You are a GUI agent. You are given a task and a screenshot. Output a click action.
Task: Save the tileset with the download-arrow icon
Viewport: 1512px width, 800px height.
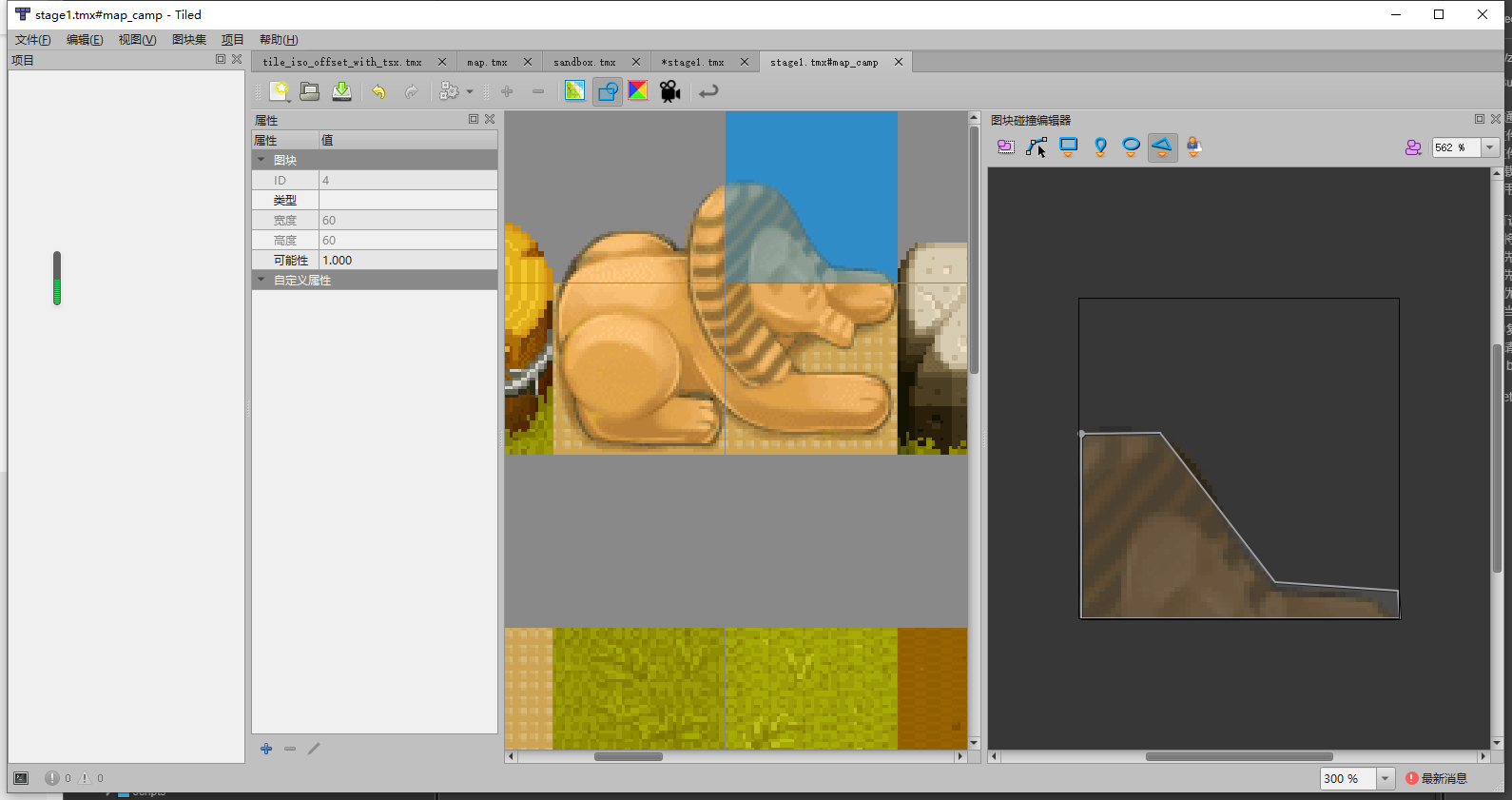click(x=342, y=91)
